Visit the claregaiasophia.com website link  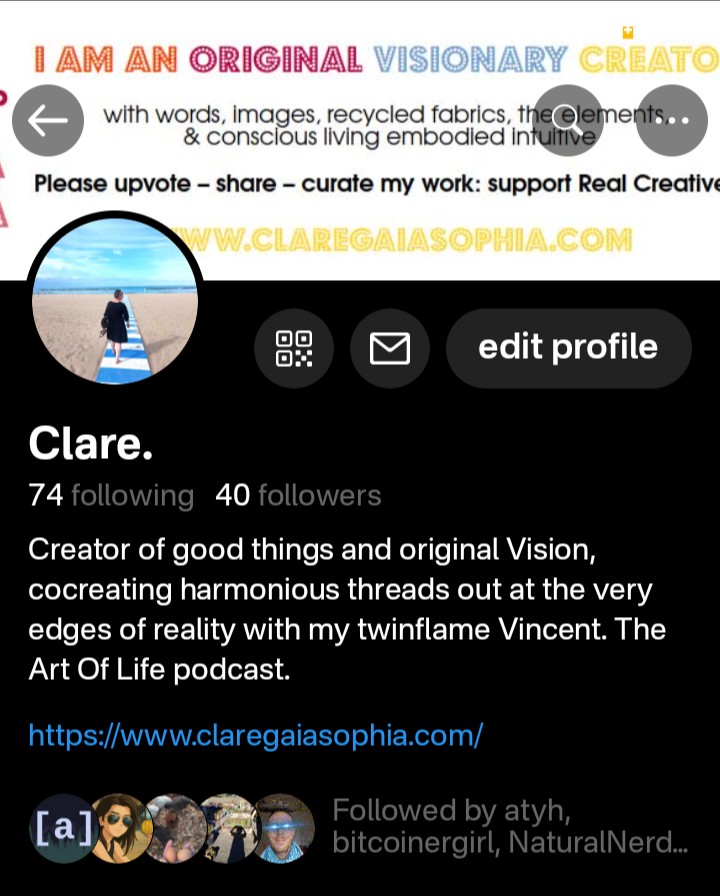[255, 735]
